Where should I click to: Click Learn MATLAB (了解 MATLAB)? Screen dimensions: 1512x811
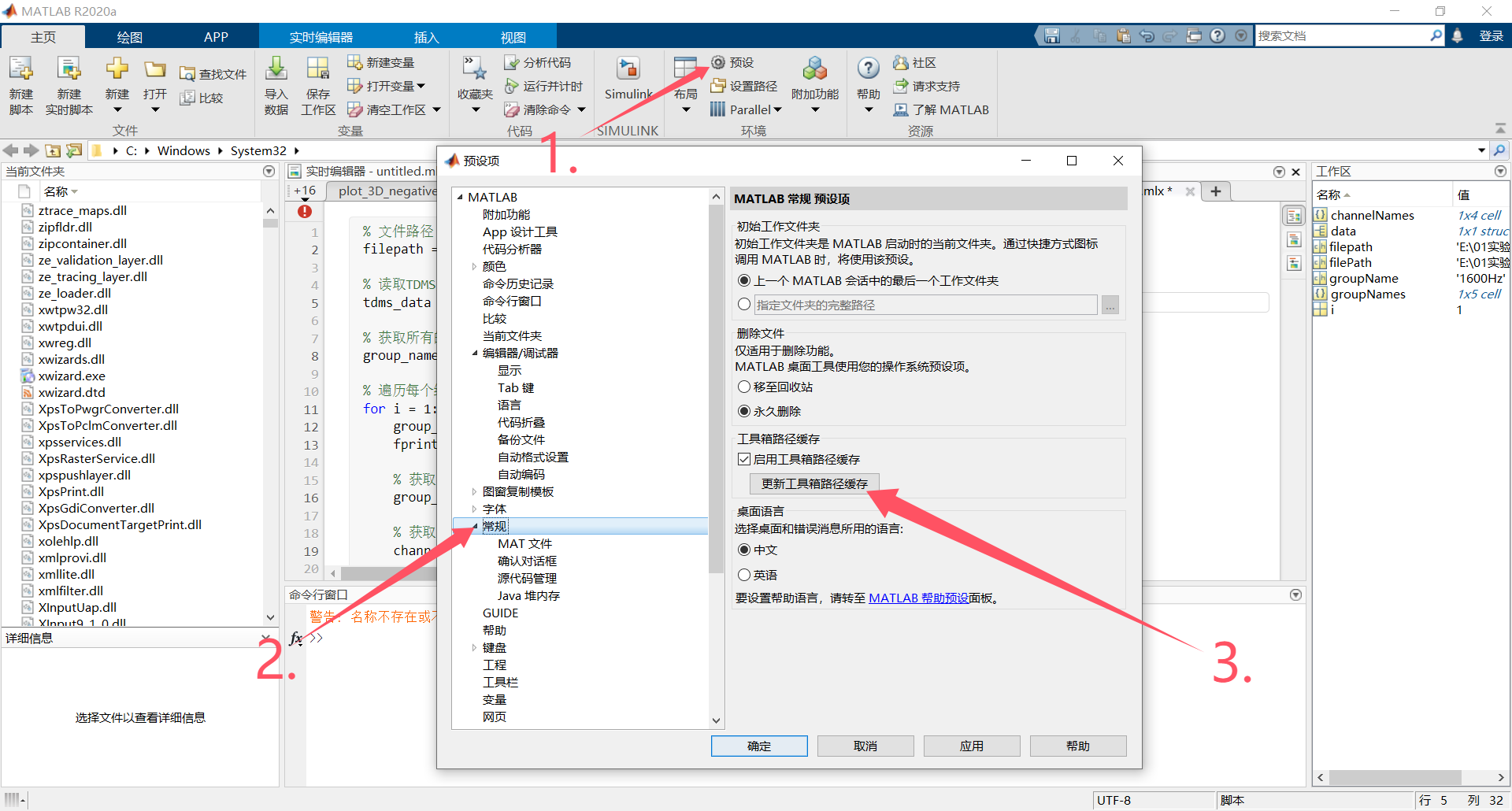[x=941, y=109]
